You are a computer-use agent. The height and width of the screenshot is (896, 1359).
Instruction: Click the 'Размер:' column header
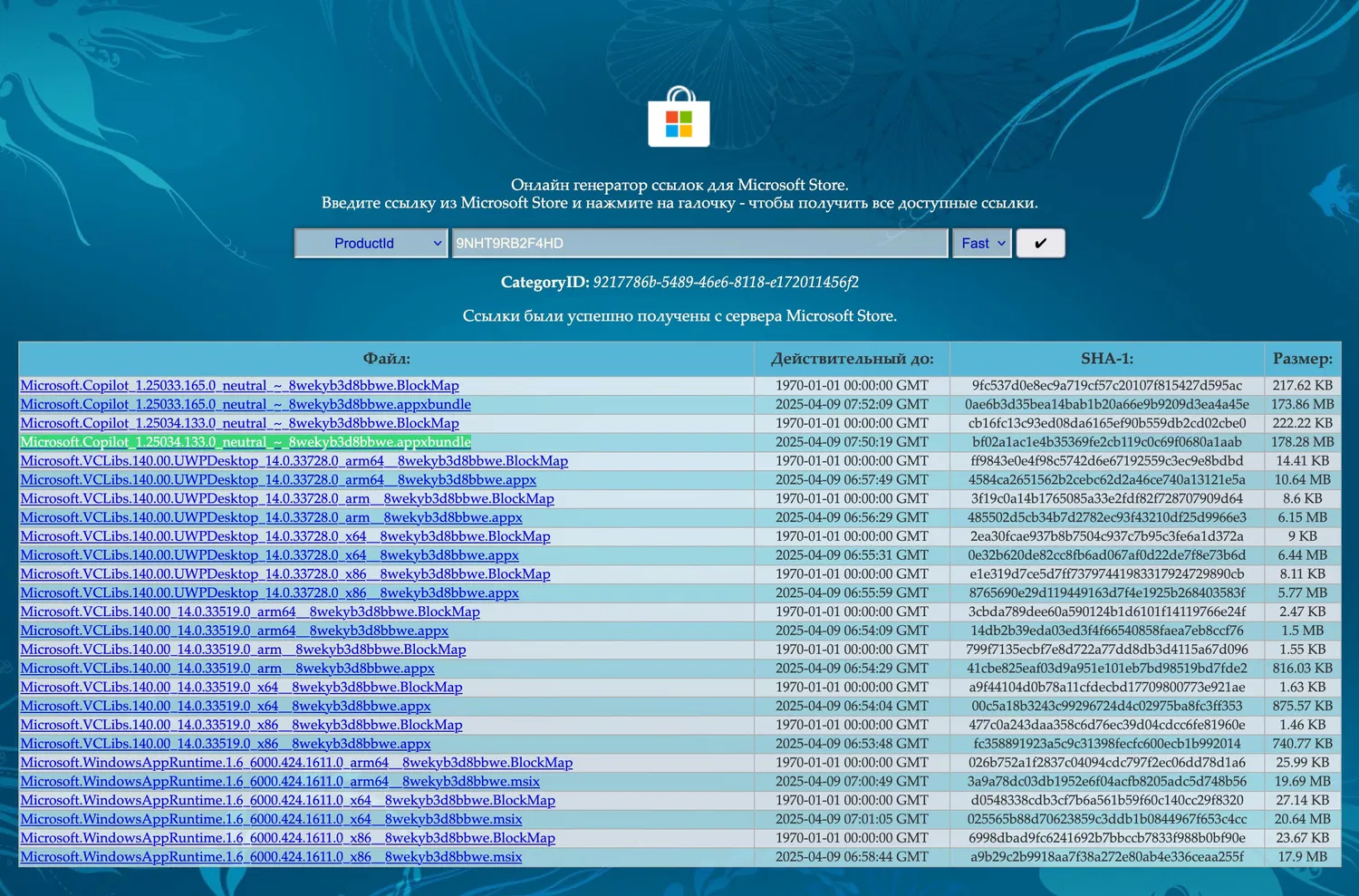click(1303, 359)
